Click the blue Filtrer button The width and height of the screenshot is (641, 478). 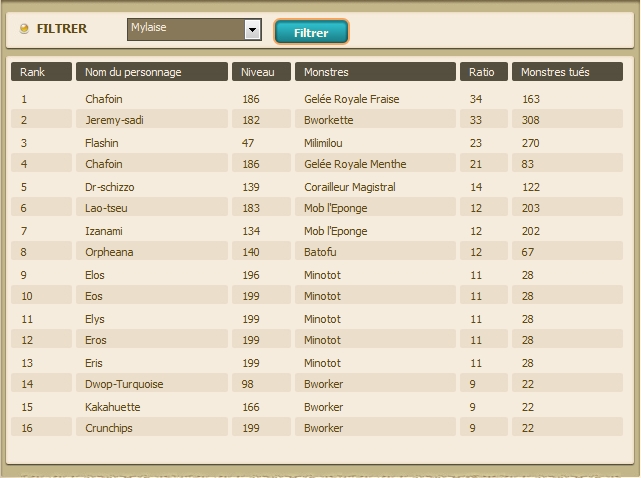(311, 32)
